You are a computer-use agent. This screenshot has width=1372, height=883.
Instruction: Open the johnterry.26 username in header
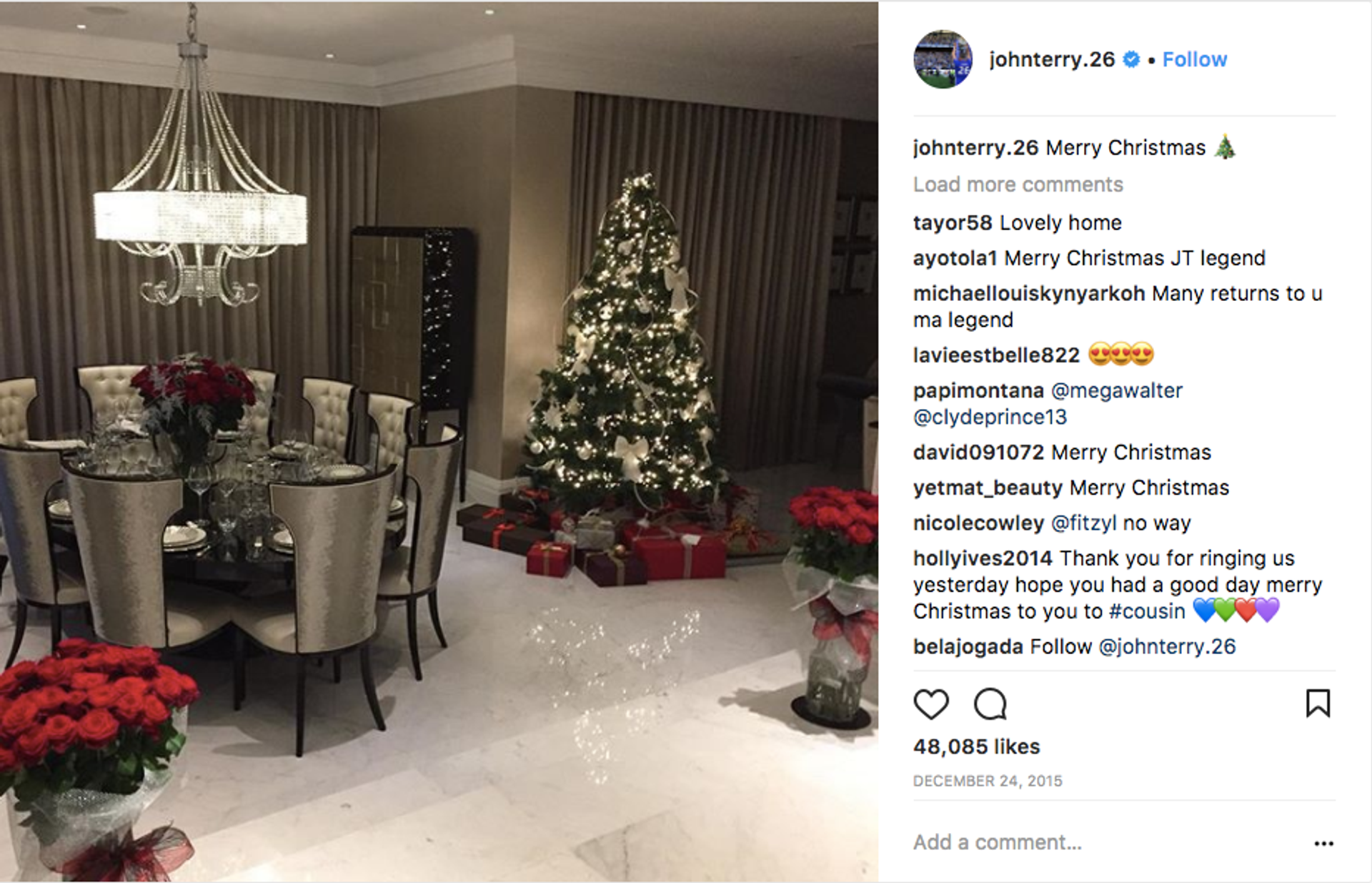1052,59
